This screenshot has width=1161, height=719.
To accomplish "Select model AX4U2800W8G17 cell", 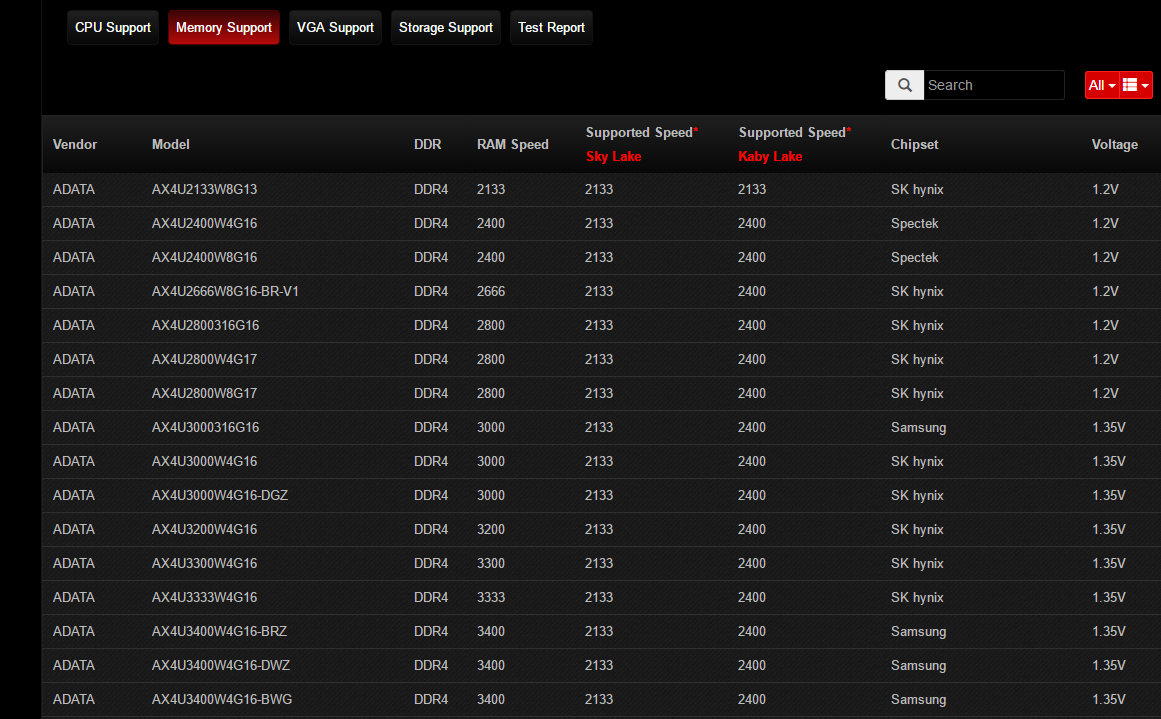I will 204,394.
